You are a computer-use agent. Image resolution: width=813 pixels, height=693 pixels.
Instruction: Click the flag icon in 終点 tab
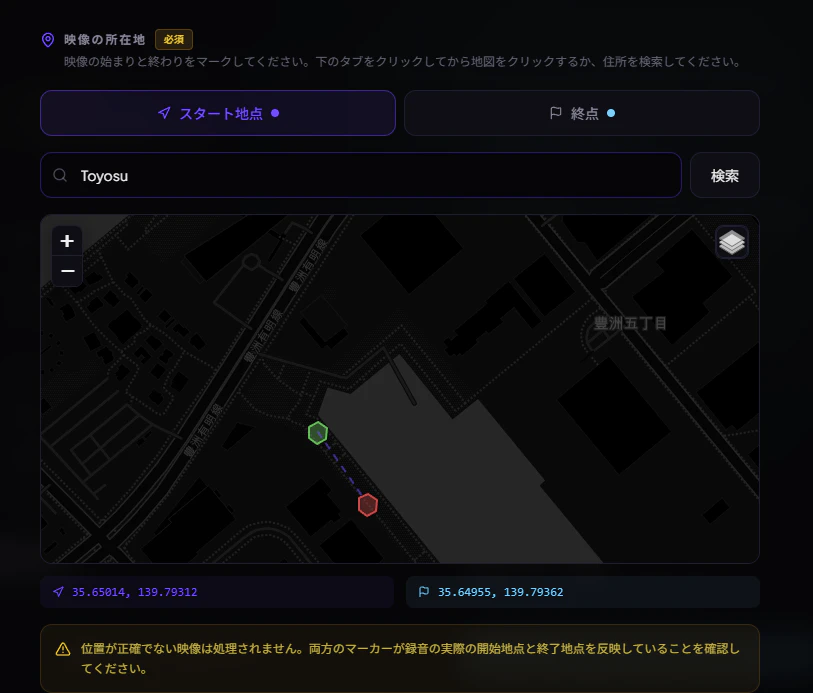point(555,112)
